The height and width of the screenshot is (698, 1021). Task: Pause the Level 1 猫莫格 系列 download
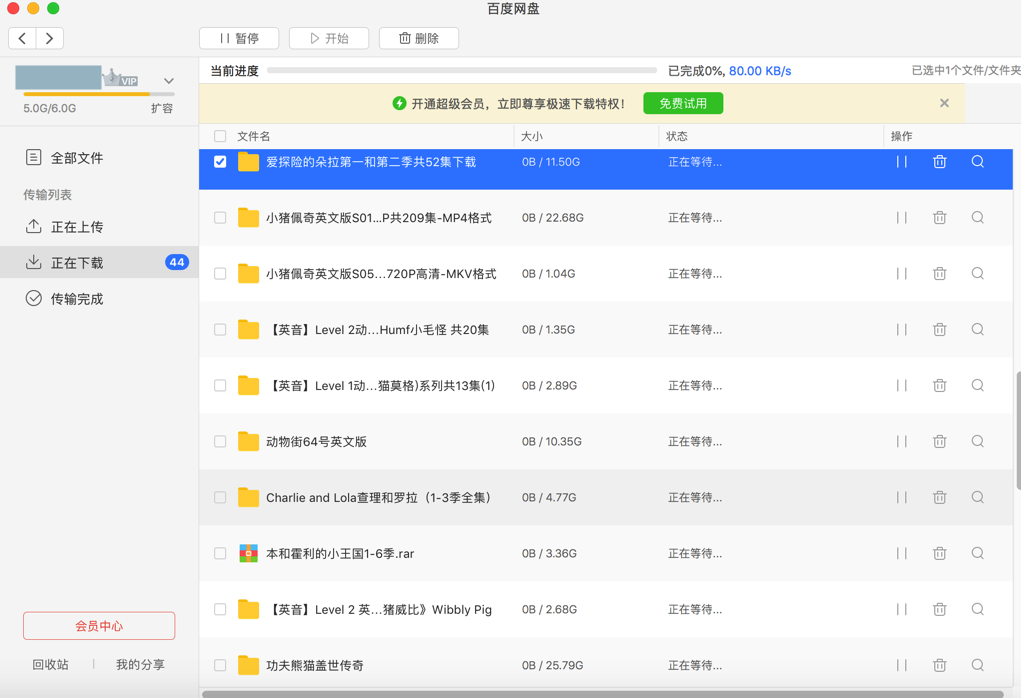point(901,385)
